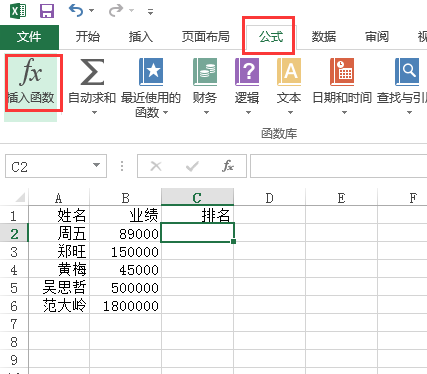Click the Undo arrow icon

tap(76, 11)
